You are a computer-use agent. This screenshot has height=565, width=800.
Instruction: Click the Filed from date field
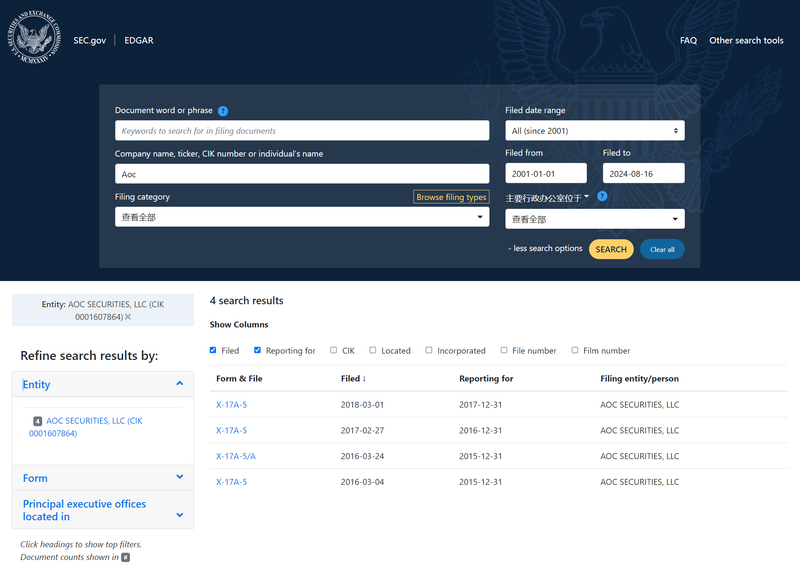coord(546,174)
